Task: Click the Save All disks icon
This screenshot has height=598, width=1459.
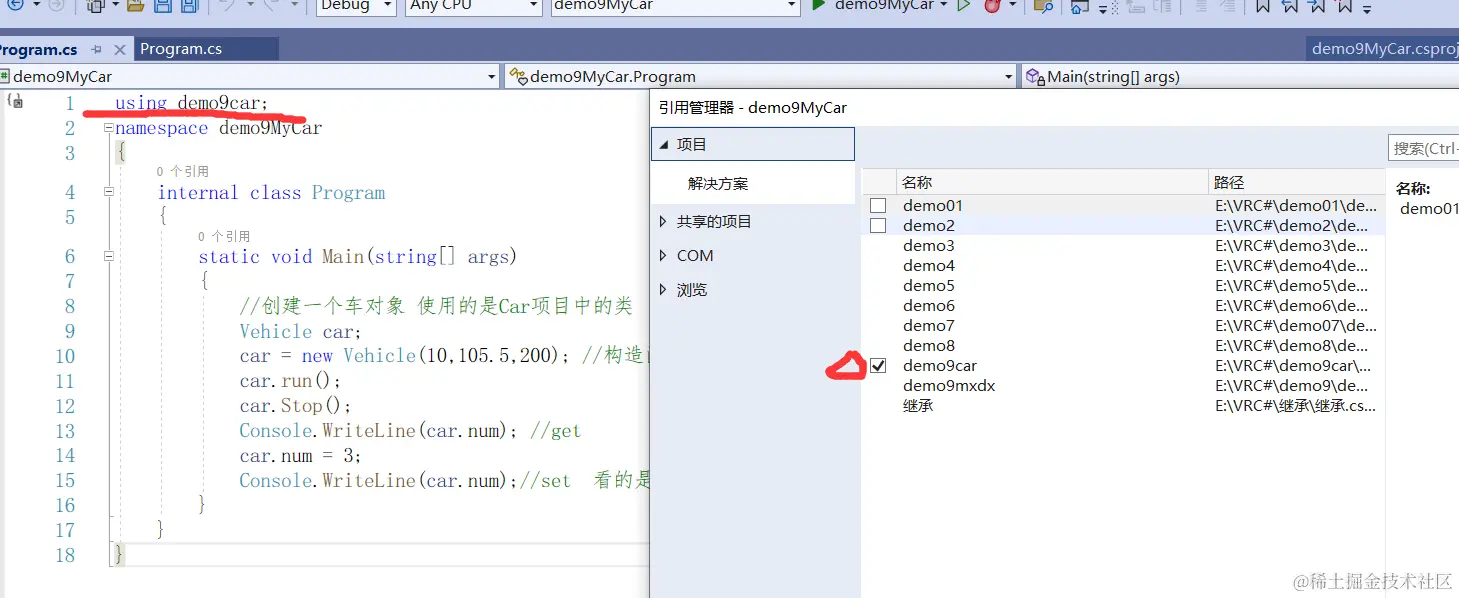Action: (x=189, y=5)
